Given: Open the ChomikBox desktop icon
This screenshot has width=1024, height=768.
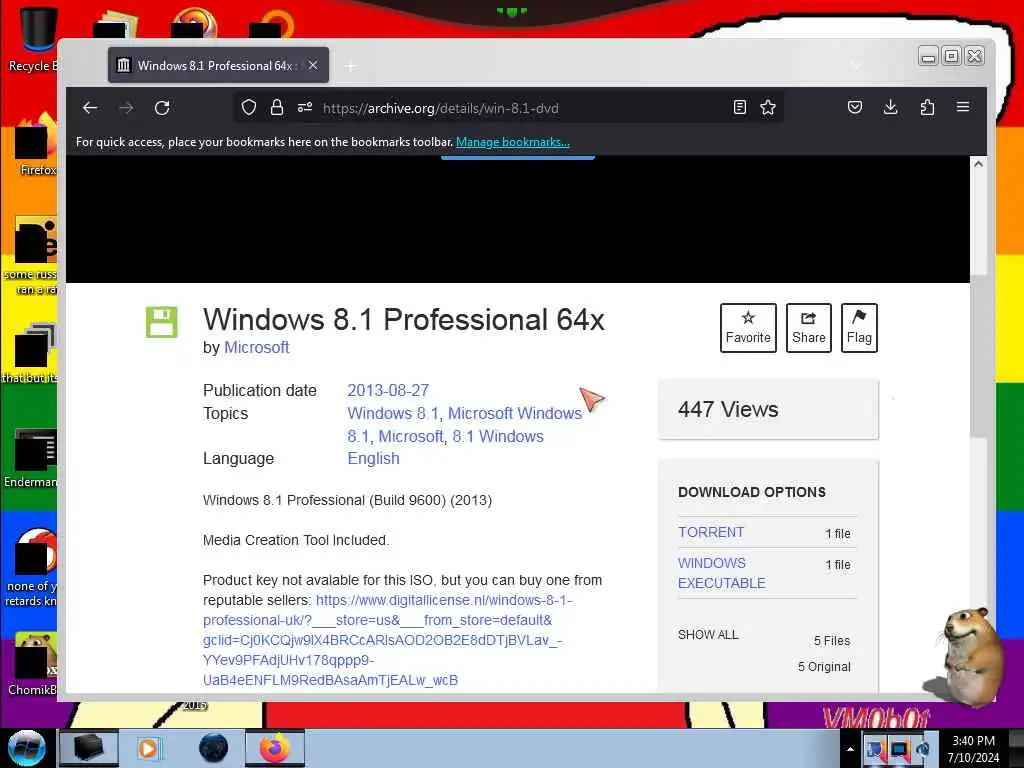Looking at the screenshot, I should pyautogui.click(x=31, y=664).
